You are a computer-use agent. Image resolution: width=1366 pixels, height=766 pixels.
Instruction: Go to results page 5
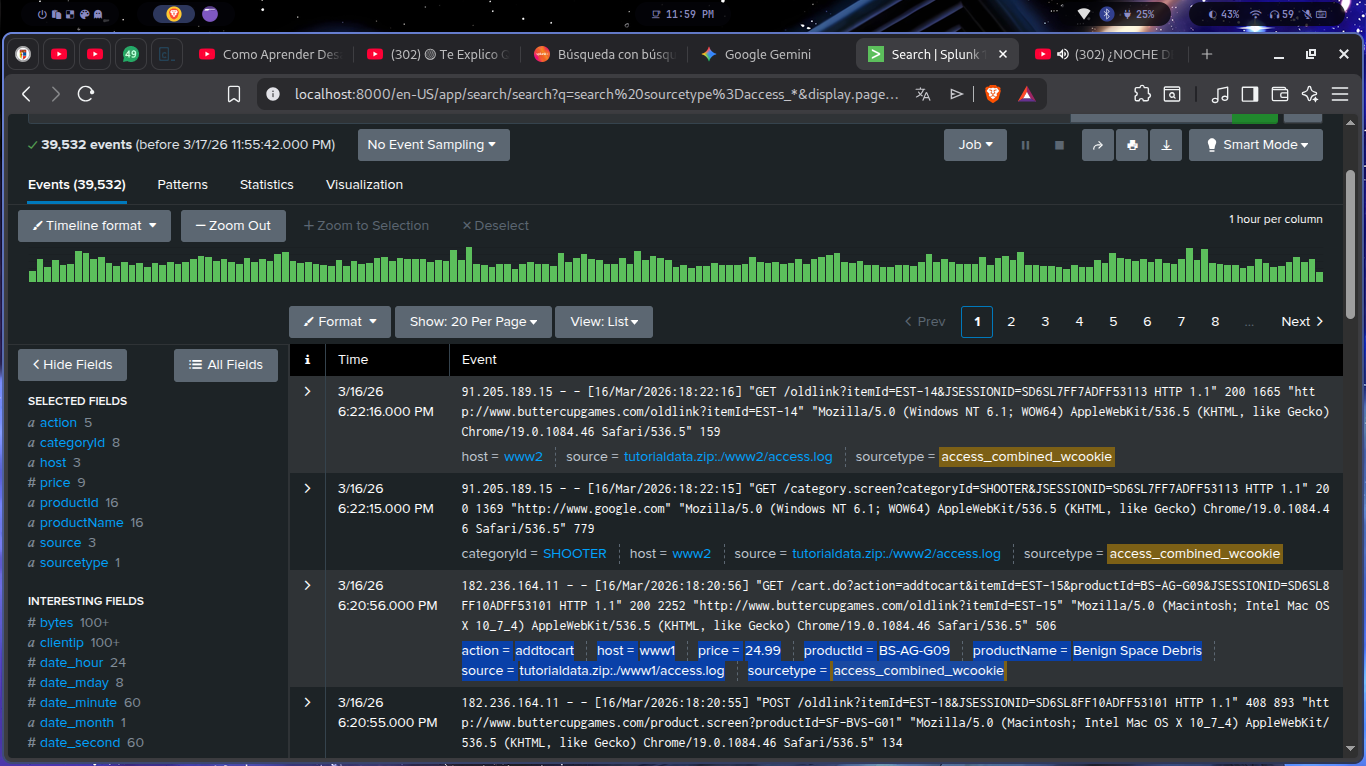(x=1113, y=322)
